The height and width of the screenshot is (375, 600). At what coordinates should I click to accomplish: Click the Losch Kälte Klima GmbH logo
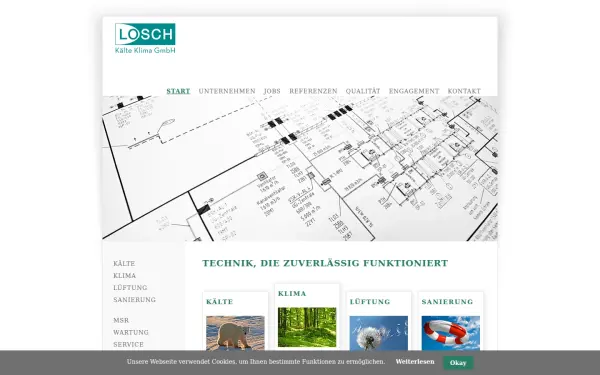pyautogui.click(x=145, y=38)
